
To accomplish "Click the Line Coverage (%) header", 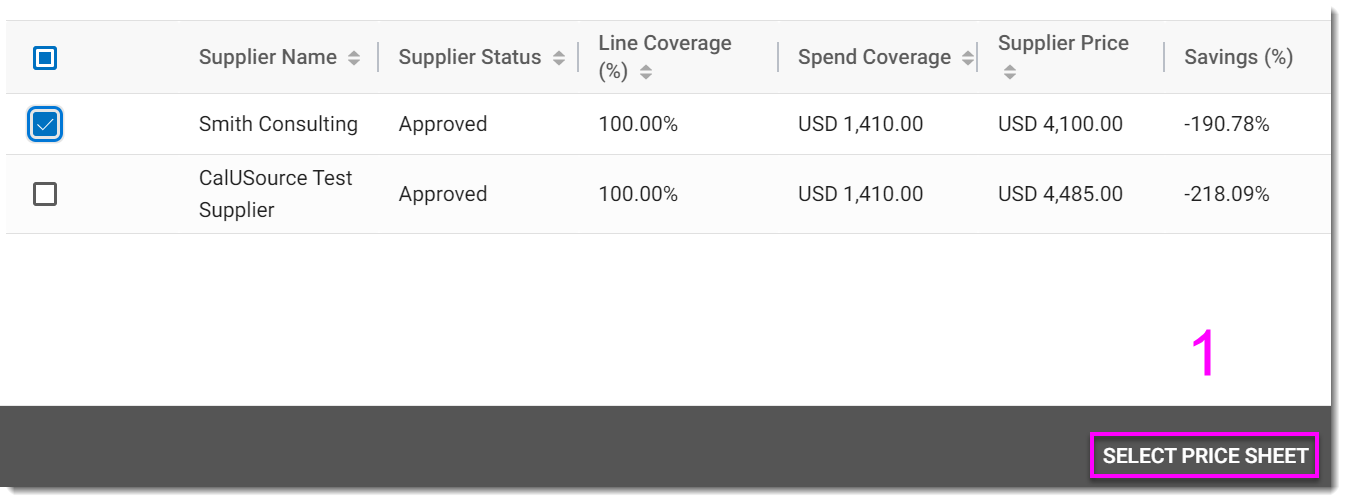I will coord(664,44).
